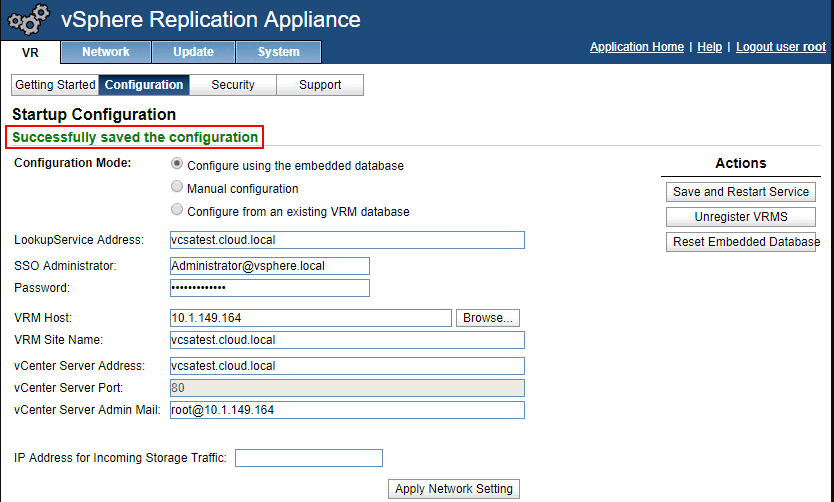This screenshot has height=502, width=834.
Task: Click Browse next to VRM Host
Action: pyautogui.click(x=488, y=318)
